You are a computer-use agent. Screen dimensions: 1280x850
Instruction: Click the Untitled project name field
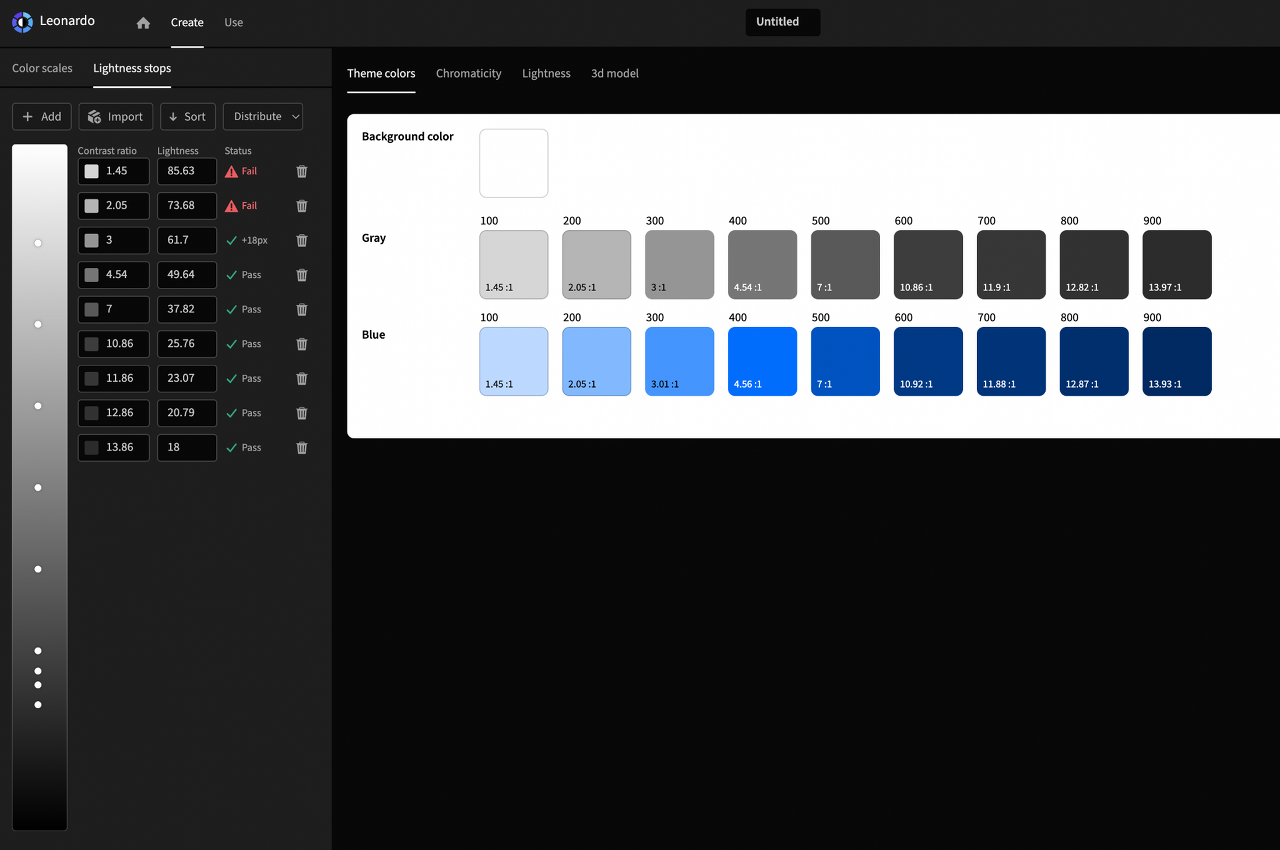[783, 22]
